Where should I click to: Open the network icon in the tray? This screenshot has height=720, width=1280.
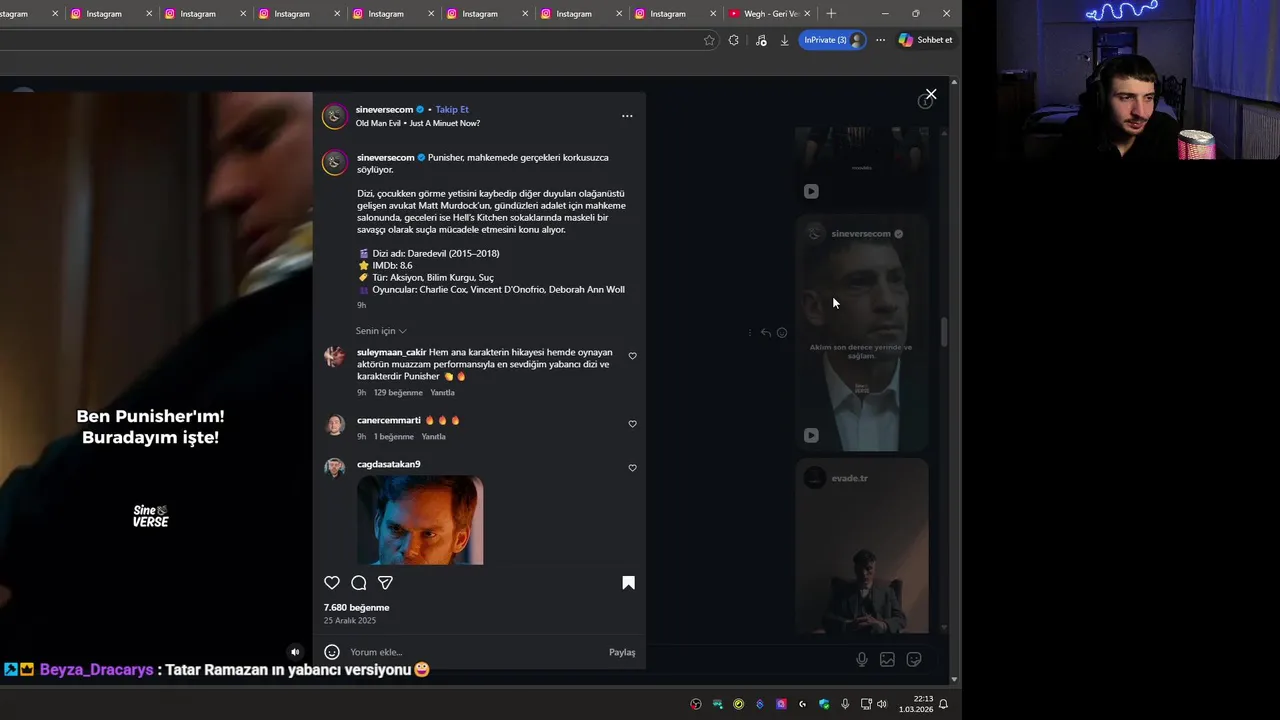coord(866,704)
